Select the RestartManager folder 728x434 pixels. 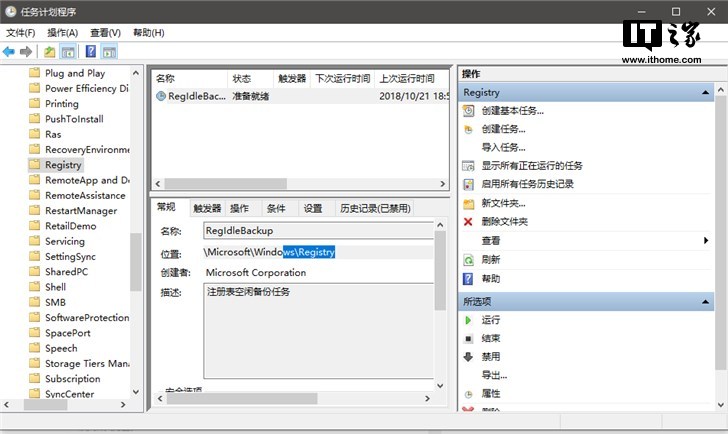pyautogui.click(x=81, y=211)
